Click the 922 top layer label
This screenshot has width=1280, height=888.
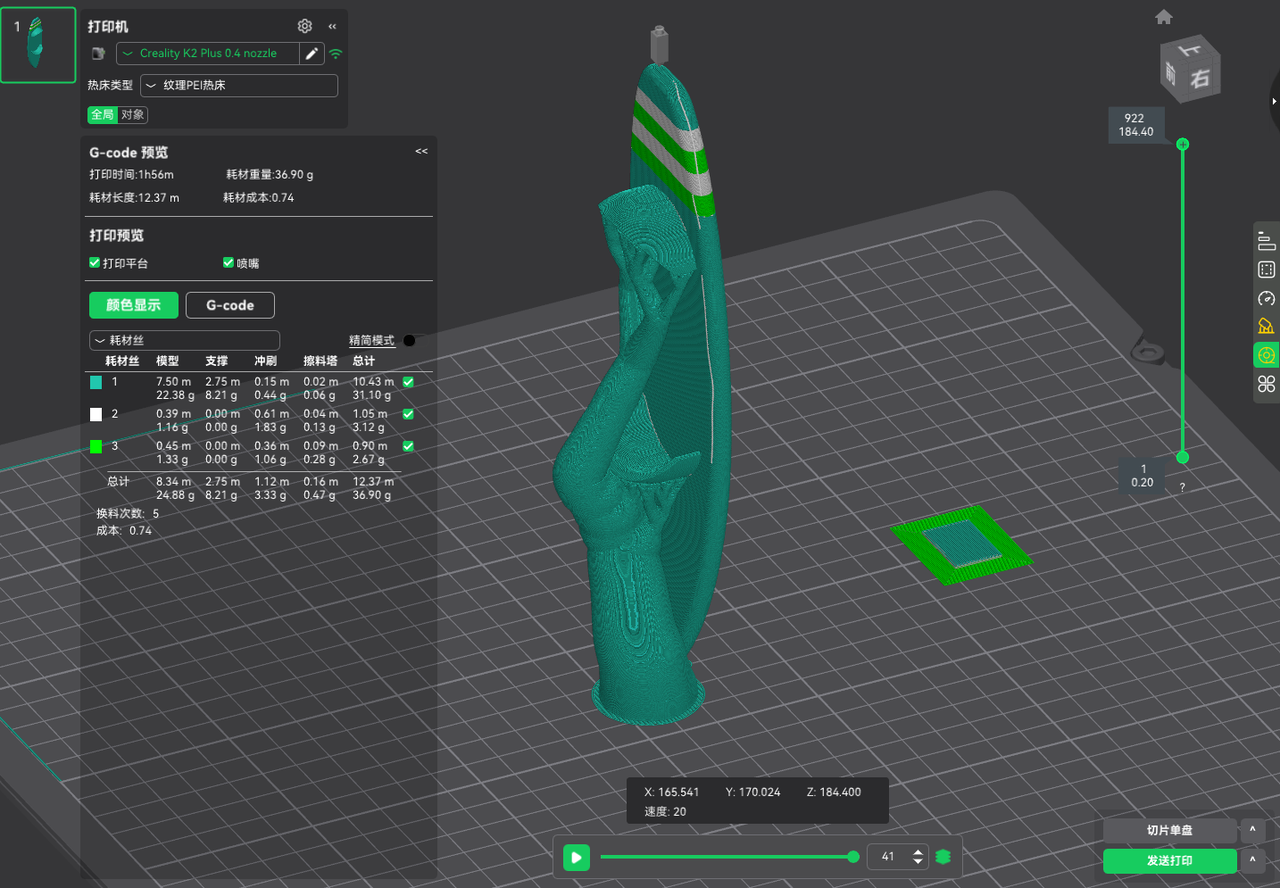click(x=1134, y=118)
